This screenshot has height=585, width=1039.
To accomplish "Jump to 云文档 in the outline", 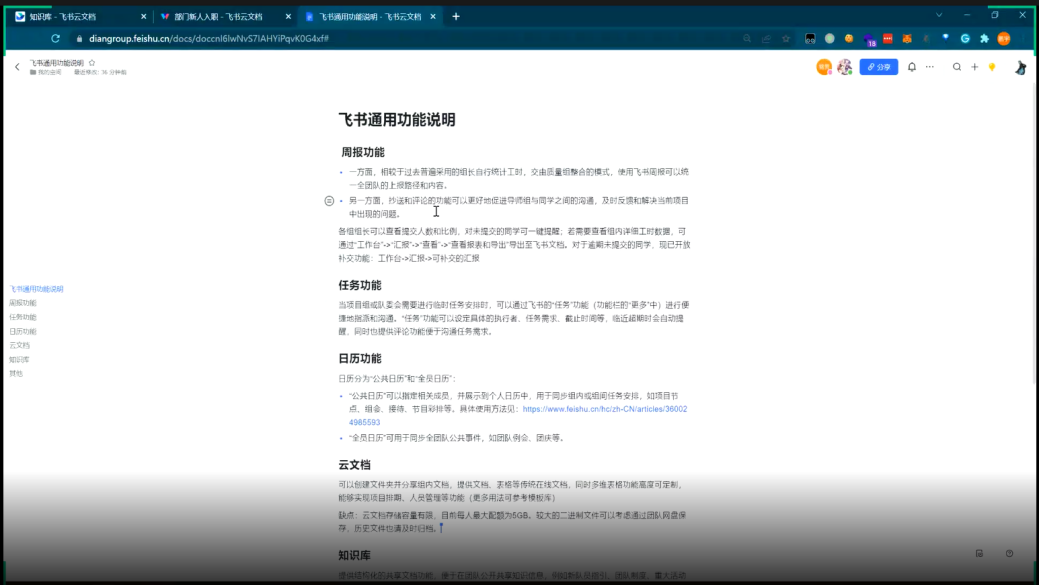I will tap(20, 345).
